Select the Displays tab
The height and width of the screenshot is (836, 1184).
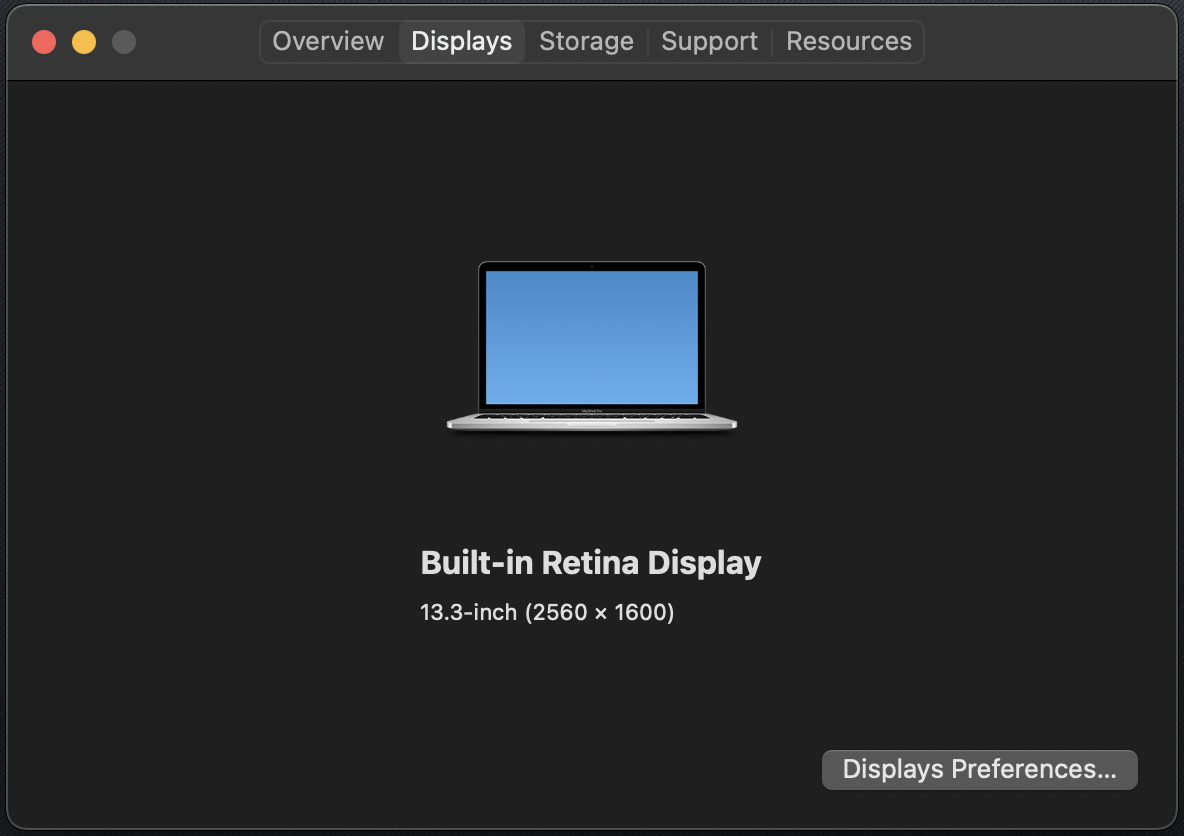pos(461,42)
